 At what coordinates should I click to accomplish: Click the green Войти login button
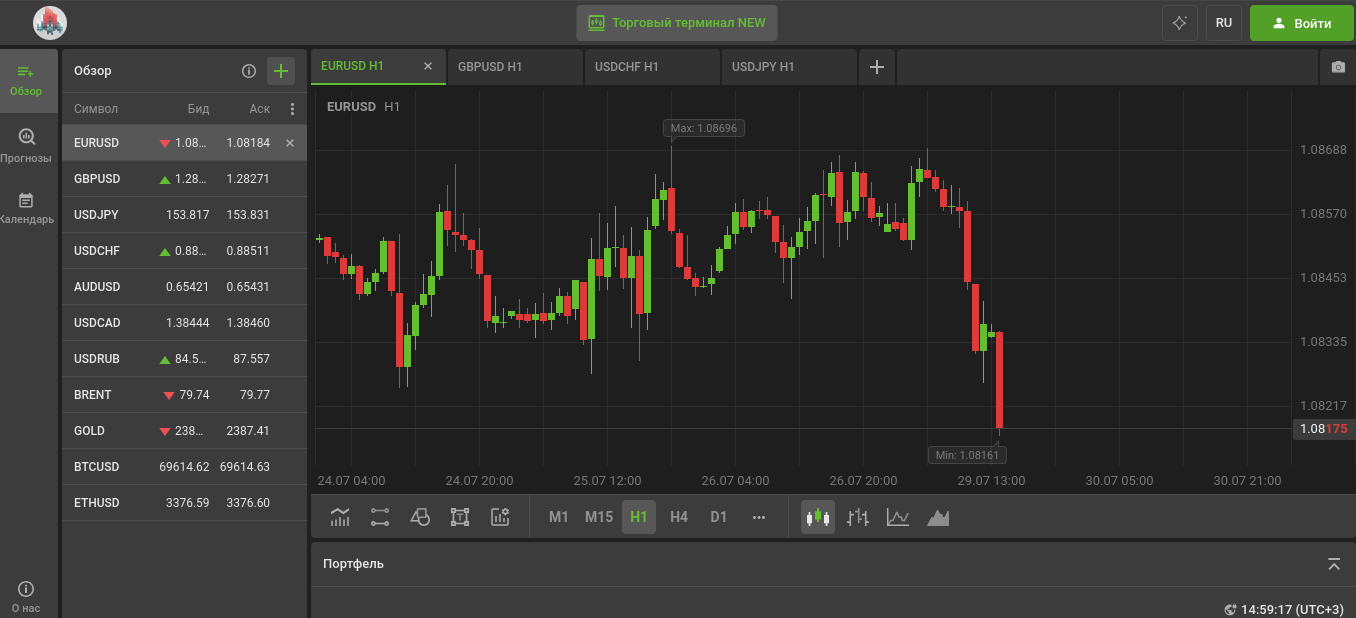click(1301, 23)
